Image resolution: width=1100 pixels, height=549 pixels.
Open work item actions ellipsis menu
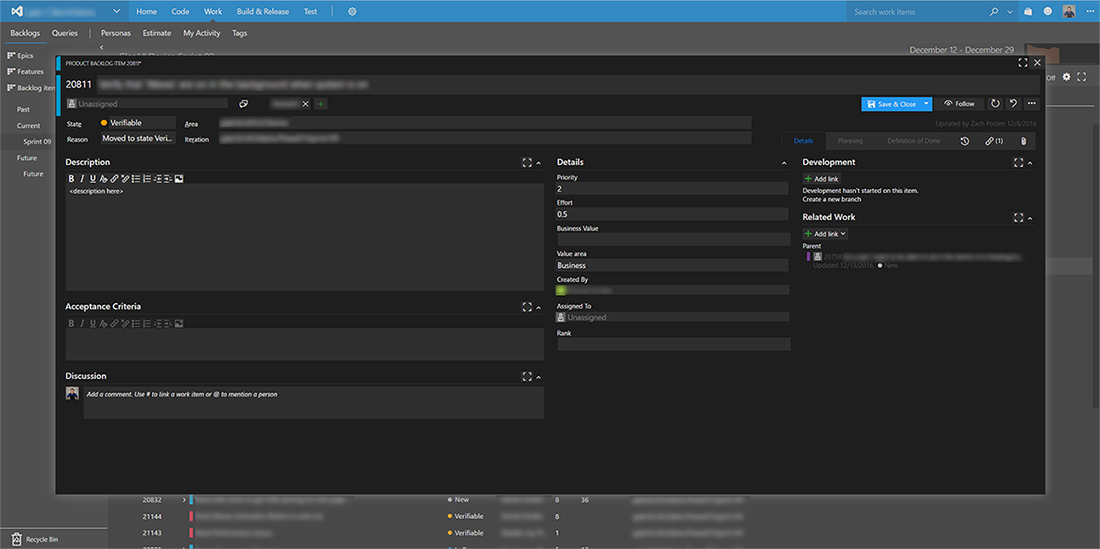(1031, 104)
